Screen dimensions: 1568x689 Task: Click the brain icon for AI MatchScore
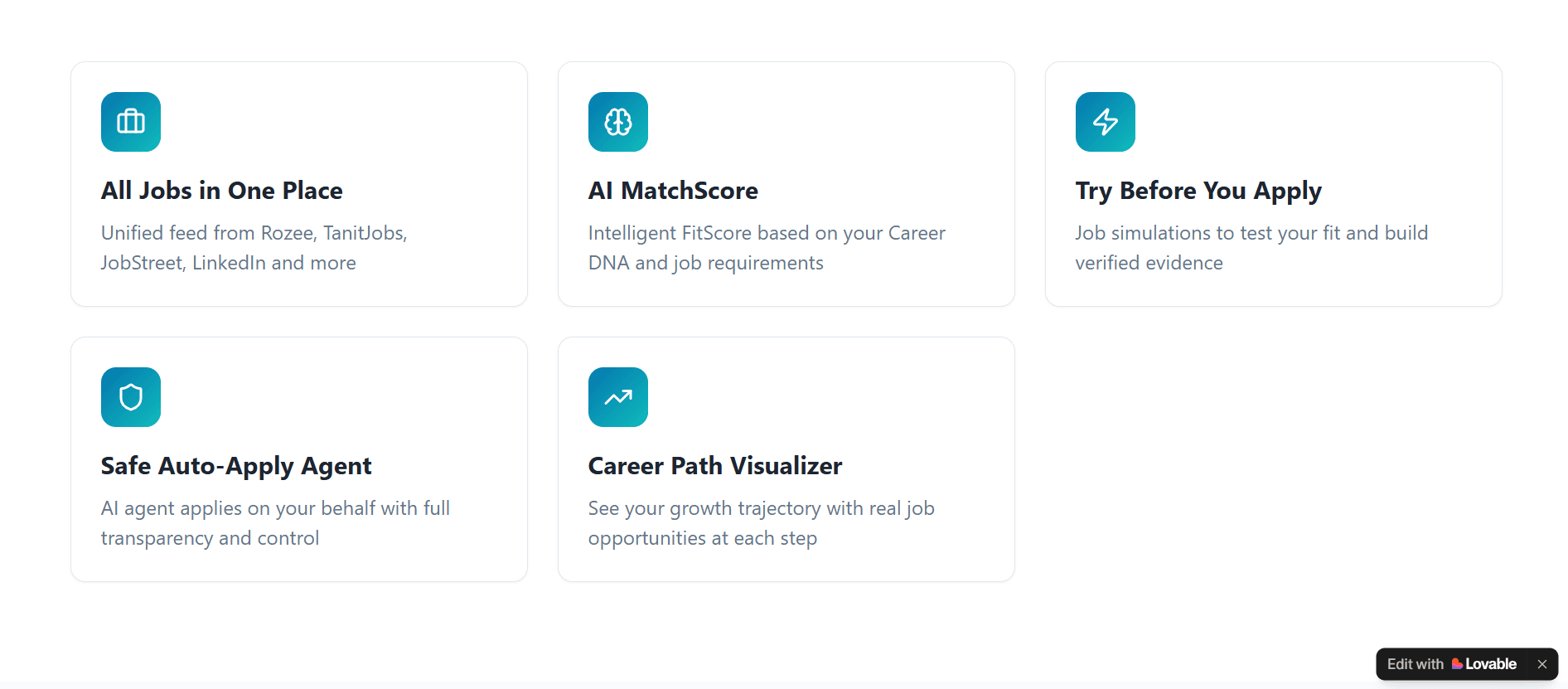pyautogui.click(x=618, y=122)
